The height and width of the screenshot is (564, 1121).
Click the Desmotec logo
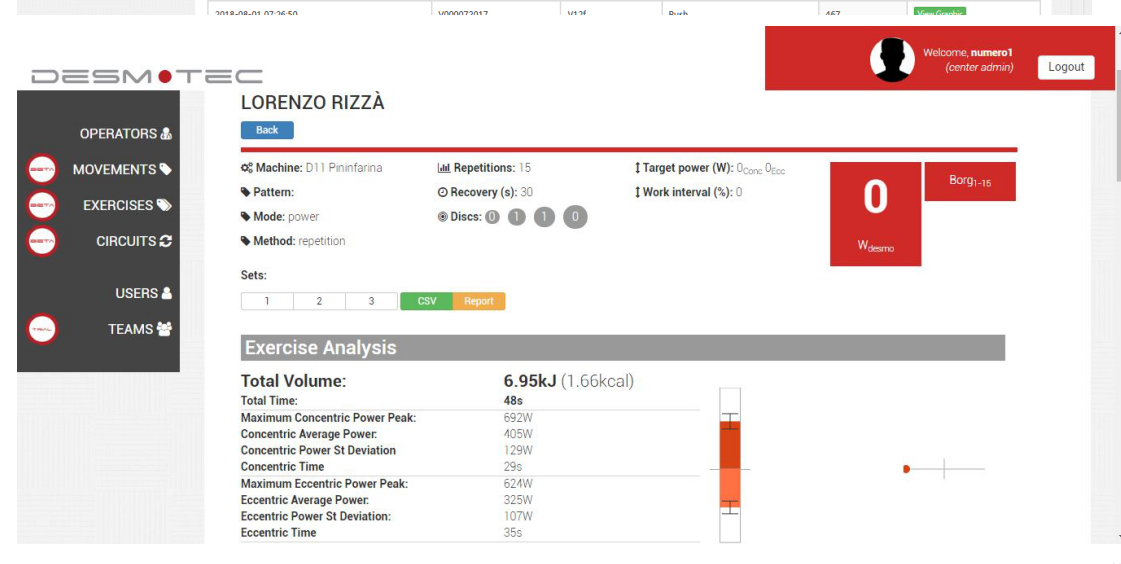[147, 77]
